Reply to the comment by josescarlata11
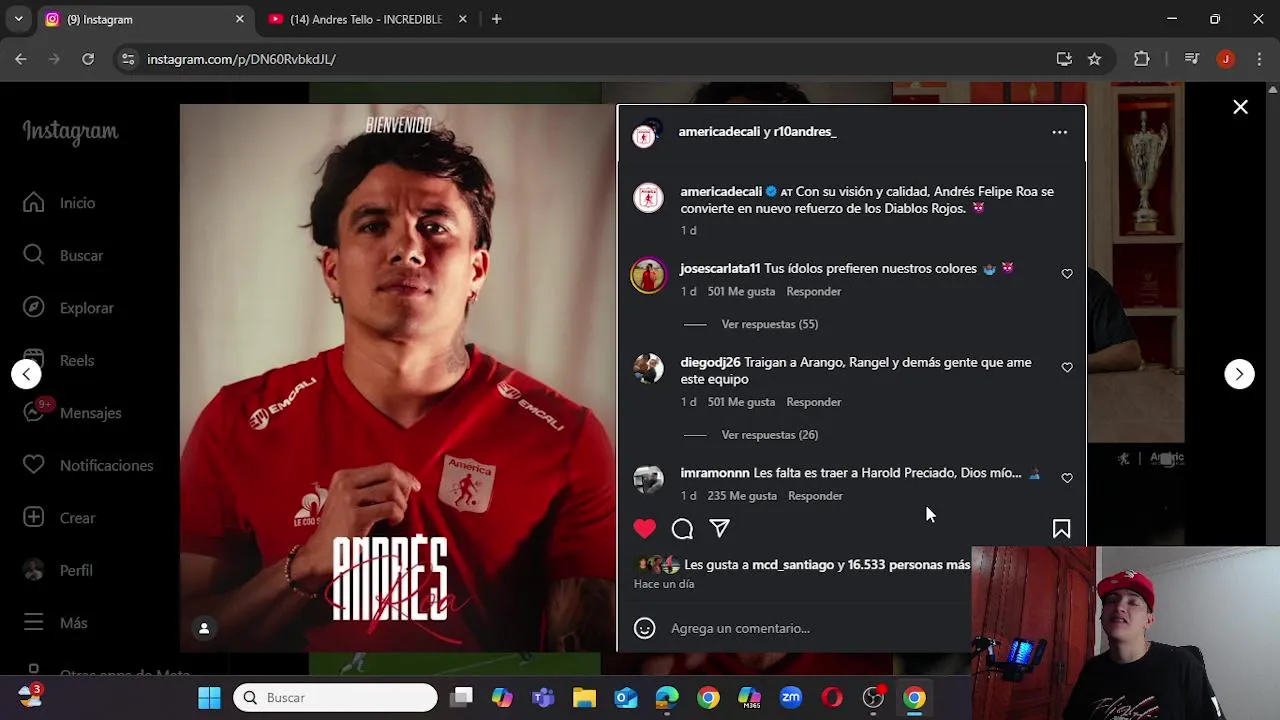Viewport: 1280px width, 720px height. 813,291
